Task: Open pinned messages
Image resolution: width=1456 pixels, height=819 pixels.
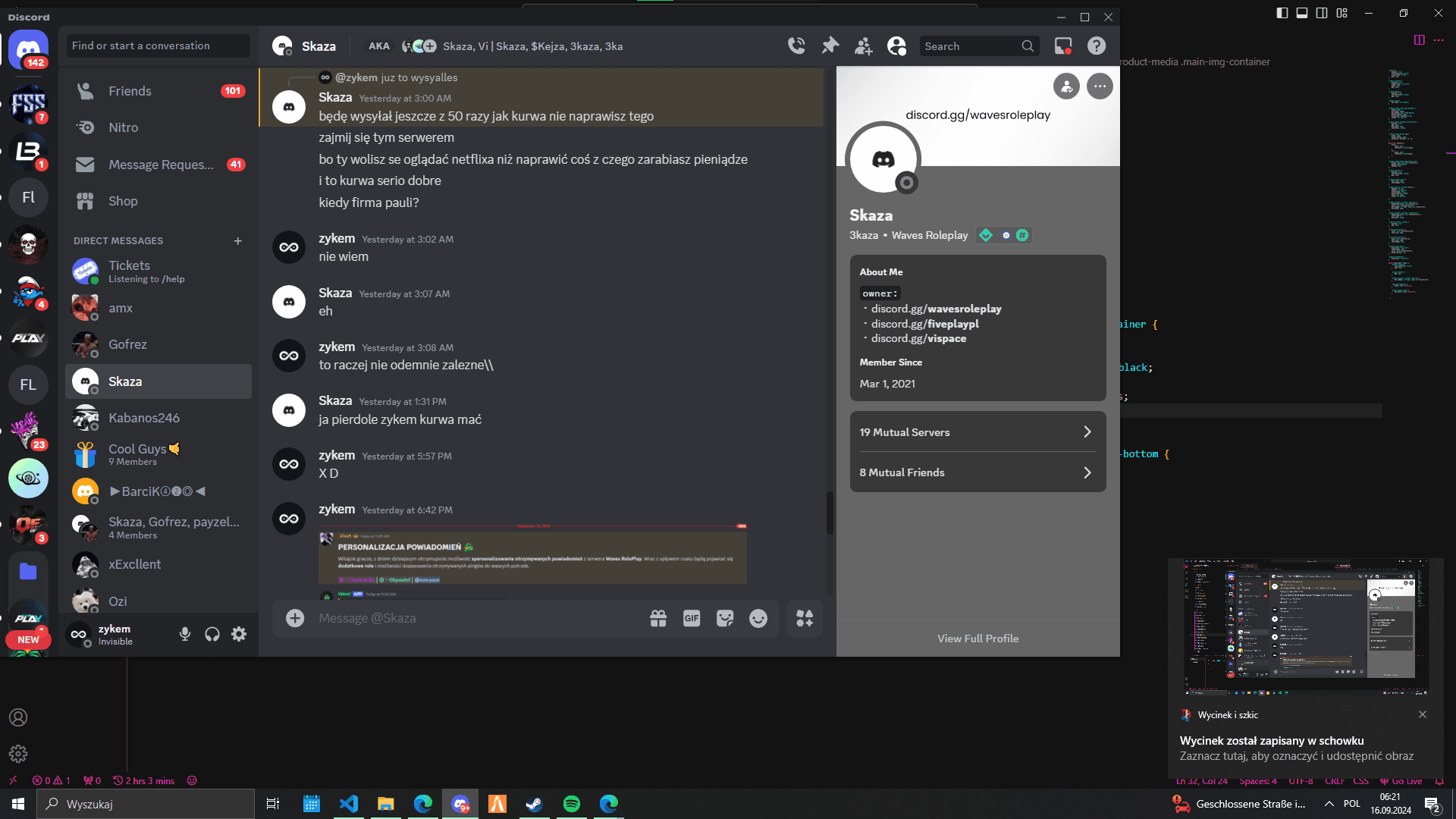Action: 830,46
